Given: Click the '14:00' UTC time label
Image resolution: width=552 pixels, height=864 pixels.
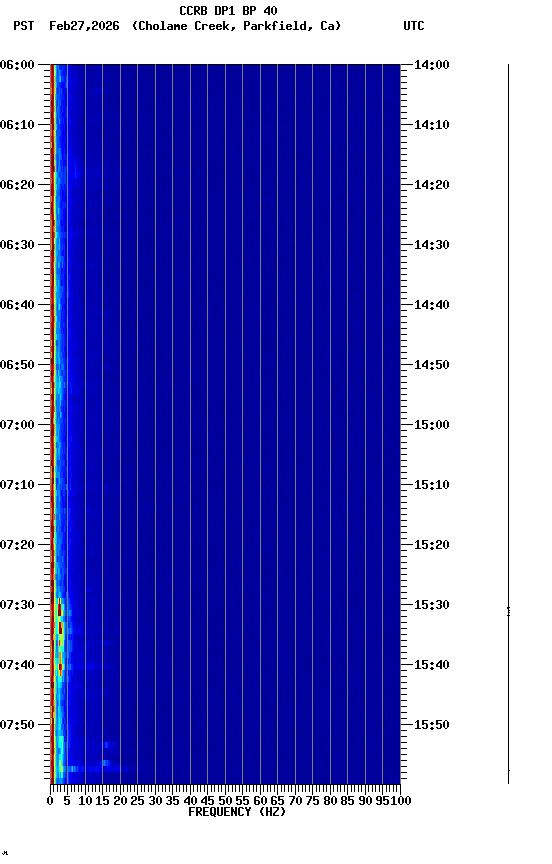Looking at the screenshot, I should pos(432,65).
